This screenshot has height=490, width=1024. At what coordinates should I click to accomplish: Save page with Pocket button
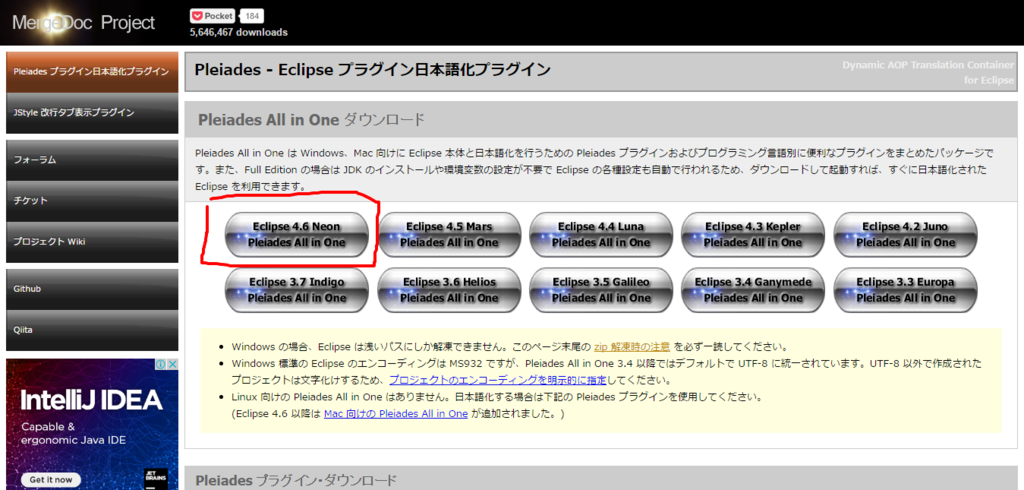(212, 16)
